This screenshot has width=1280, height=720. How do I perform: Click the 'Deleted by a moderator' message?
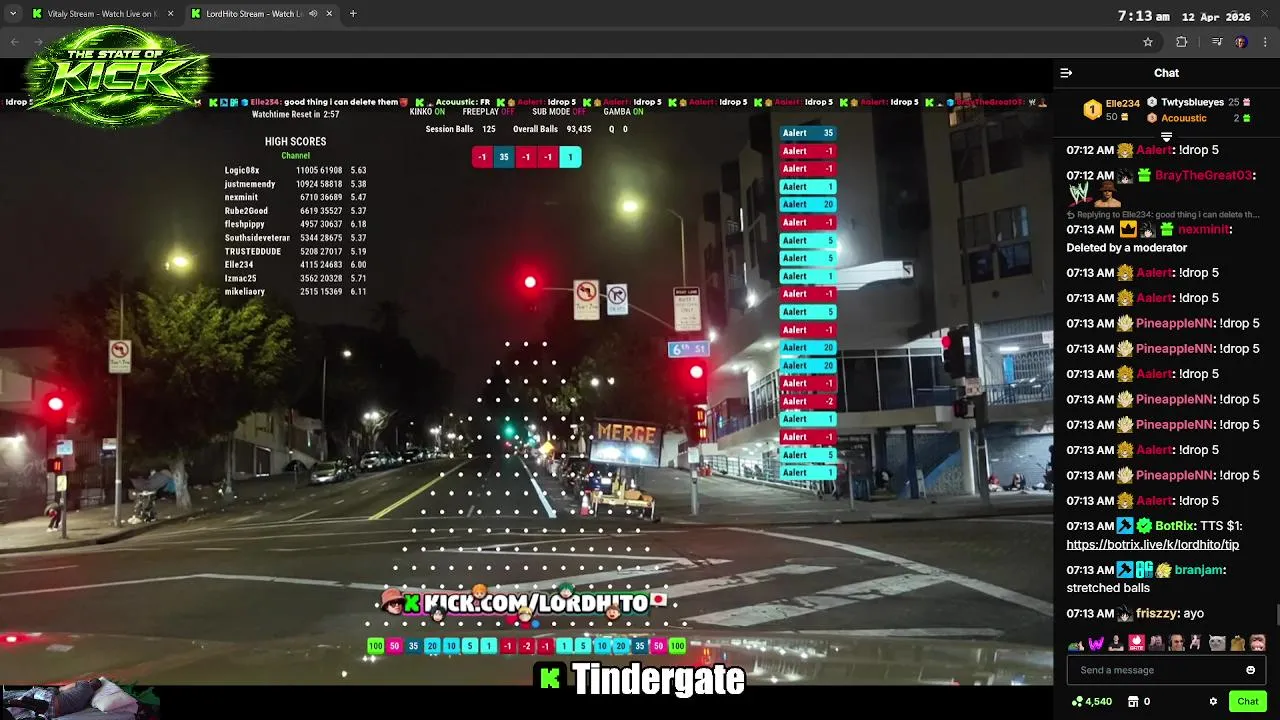[1126, 248]
